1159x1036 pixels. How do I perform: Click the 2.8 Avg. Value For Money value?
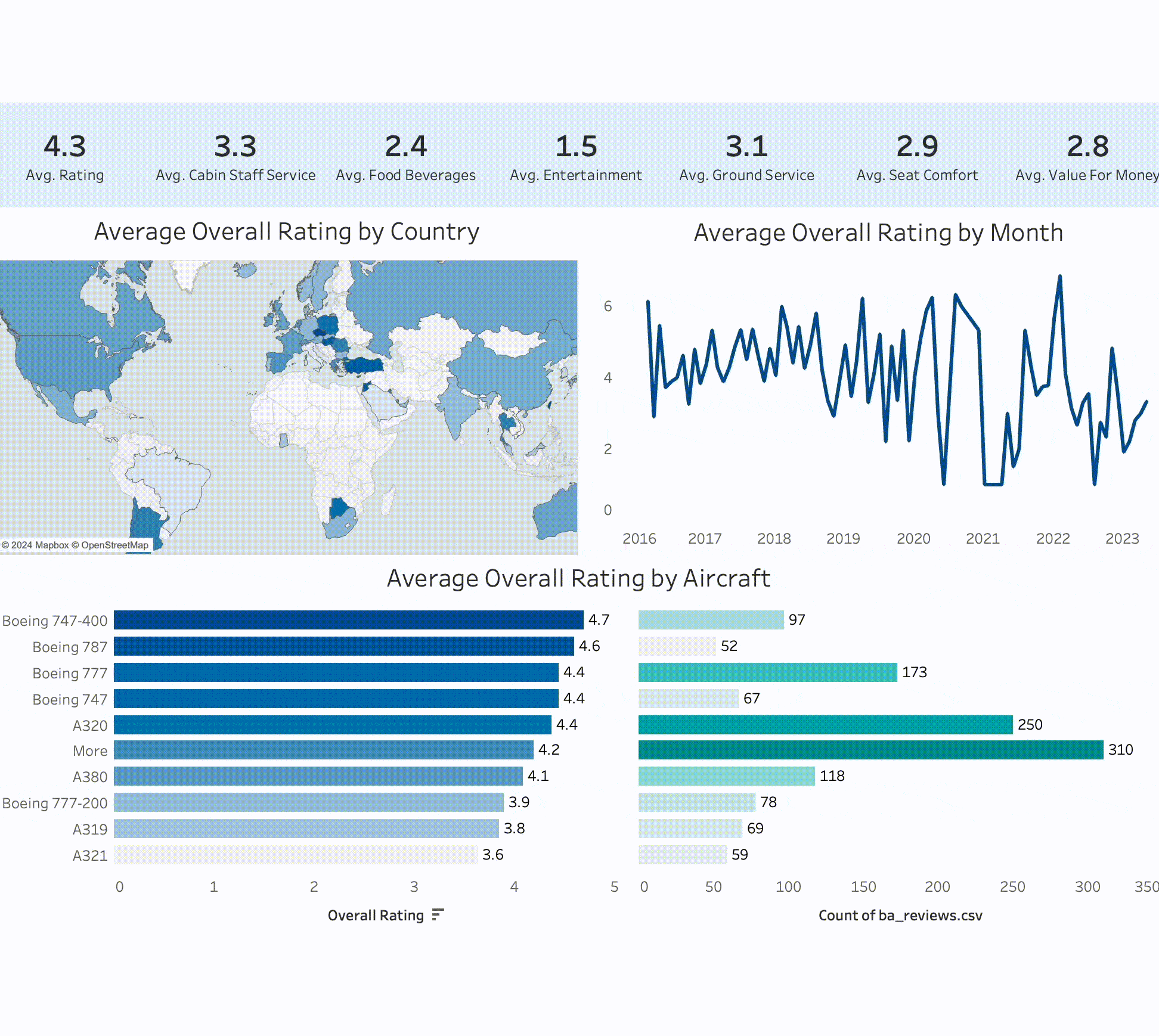tap(1088, 147)
